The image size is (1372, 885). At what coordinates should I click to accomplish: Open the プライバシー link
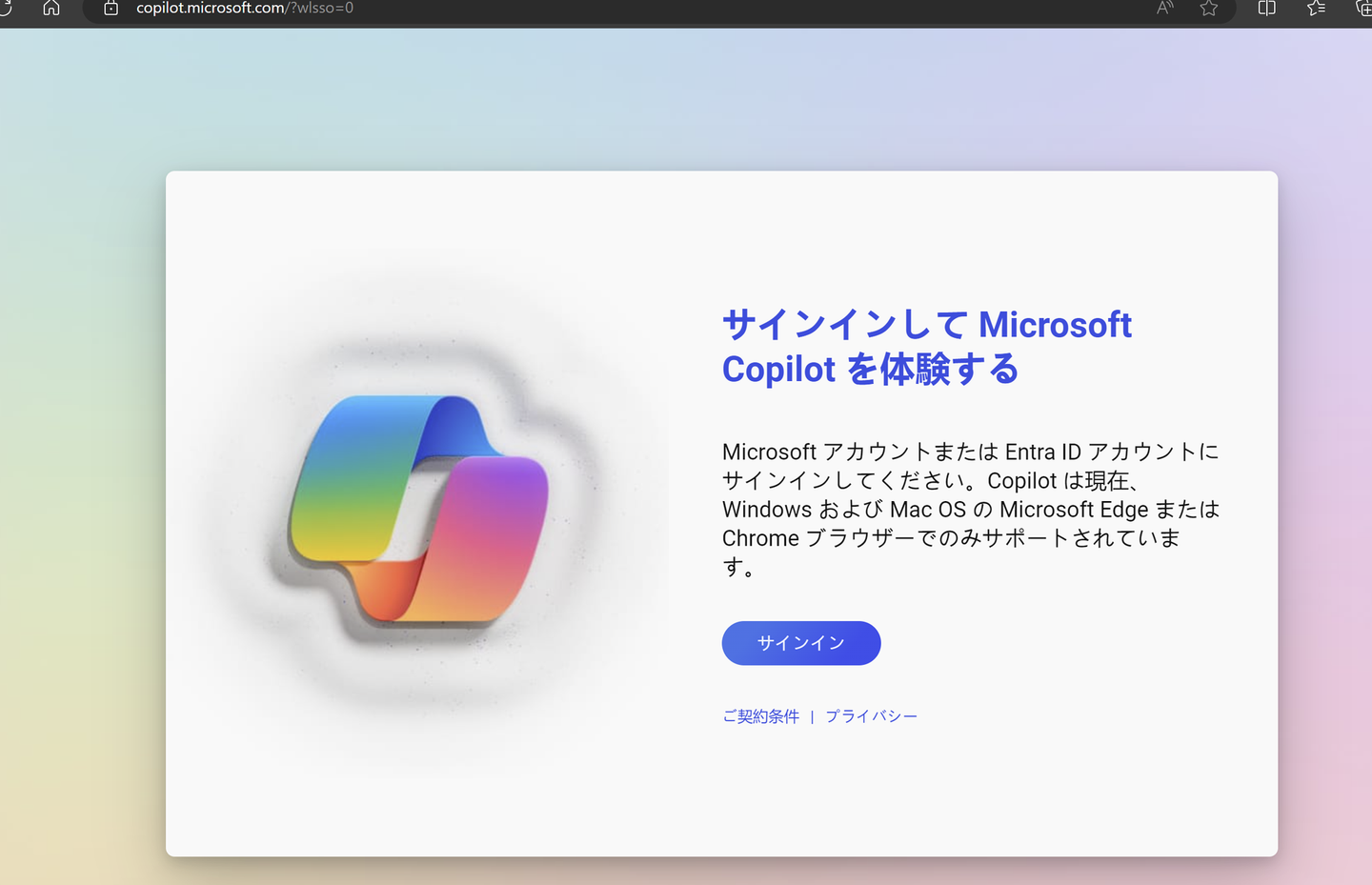(x=872, y=716)
